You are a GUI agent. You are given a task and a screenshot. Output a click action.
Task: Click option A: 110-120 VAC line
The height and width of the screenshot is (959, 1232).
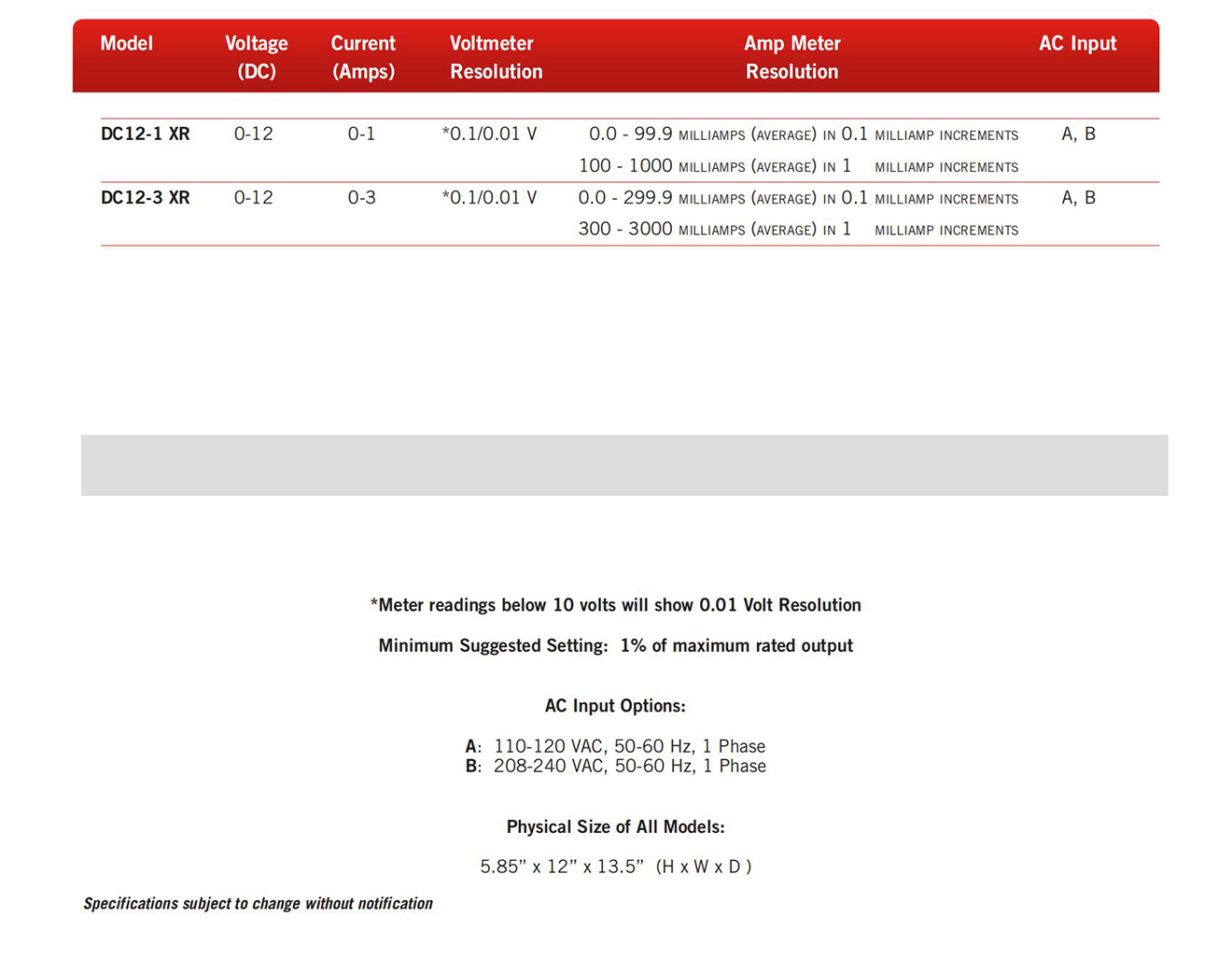pyautogui.click(x=615, y=746)
